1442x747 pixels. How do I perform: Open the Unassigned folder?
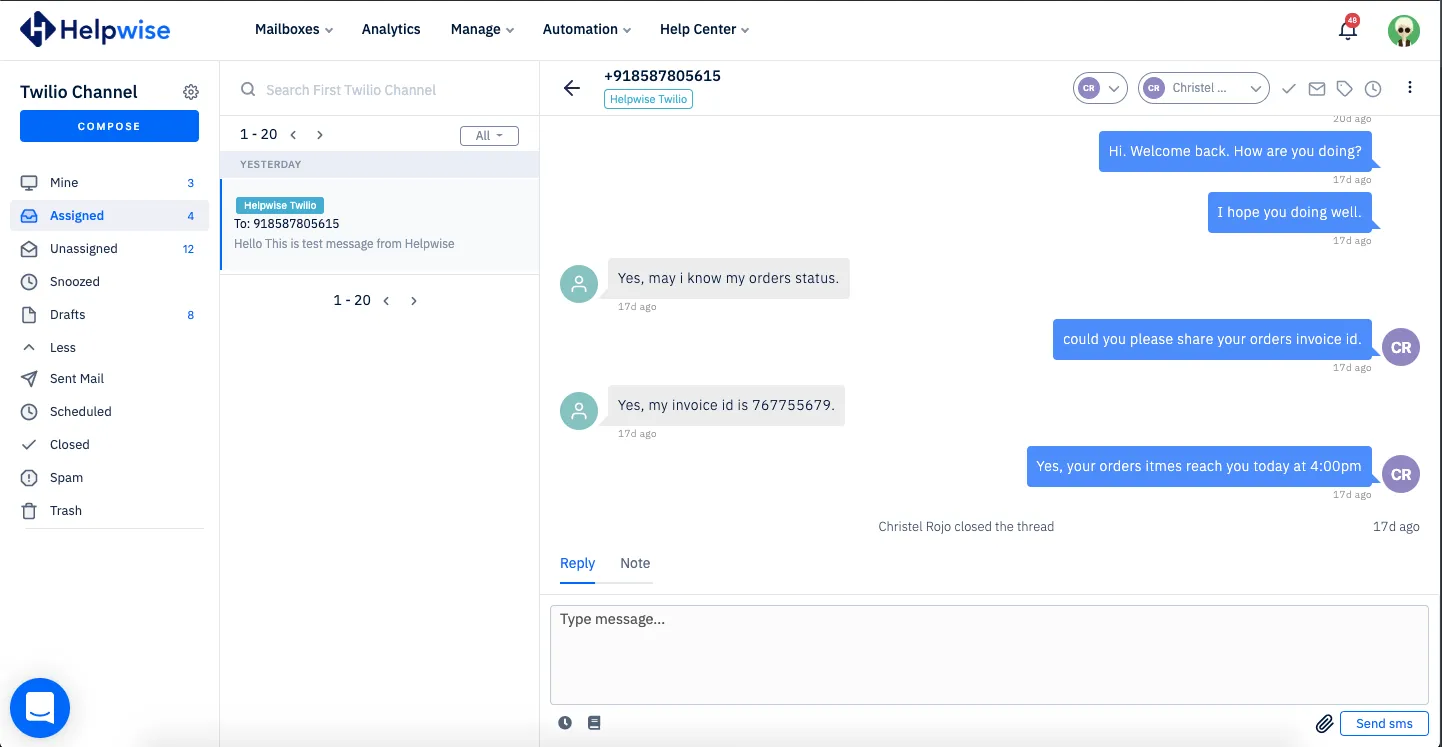point(109,249)
